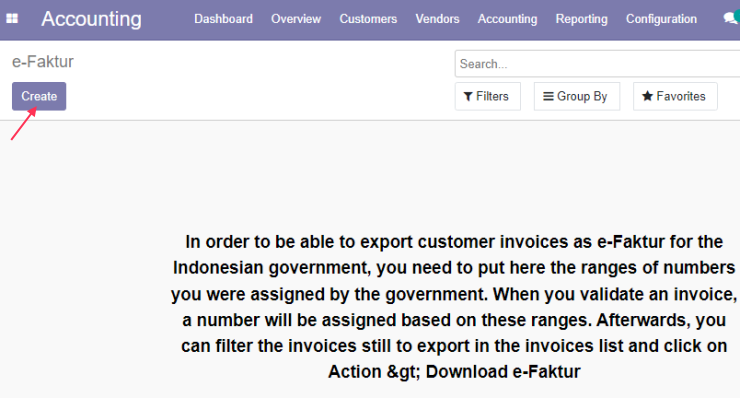
Task: Click the Accounting app title
Action: pyautogui.click(x=91, y=19)
